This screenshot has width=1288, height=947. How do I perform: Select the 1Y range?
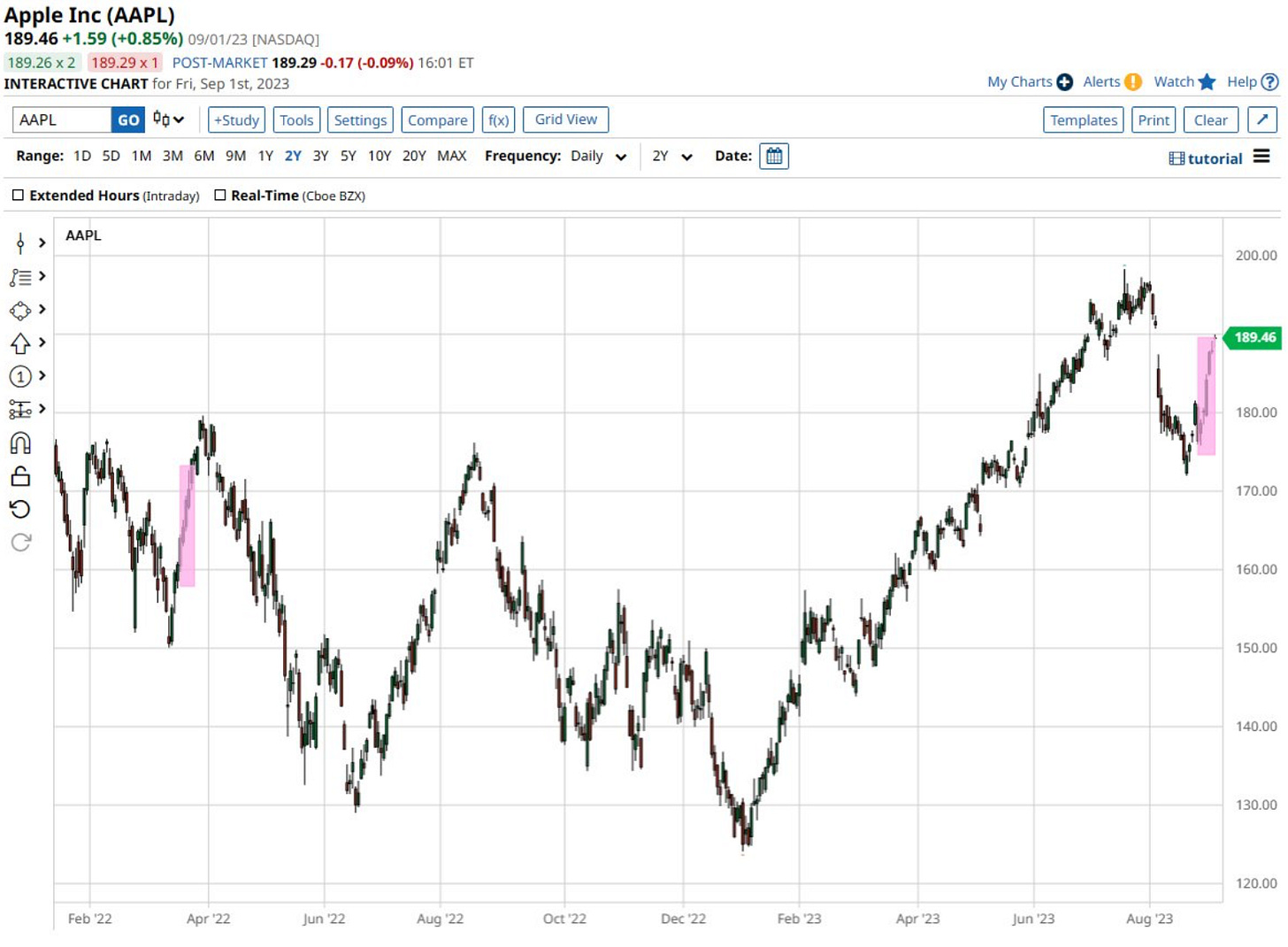[265, 156]
